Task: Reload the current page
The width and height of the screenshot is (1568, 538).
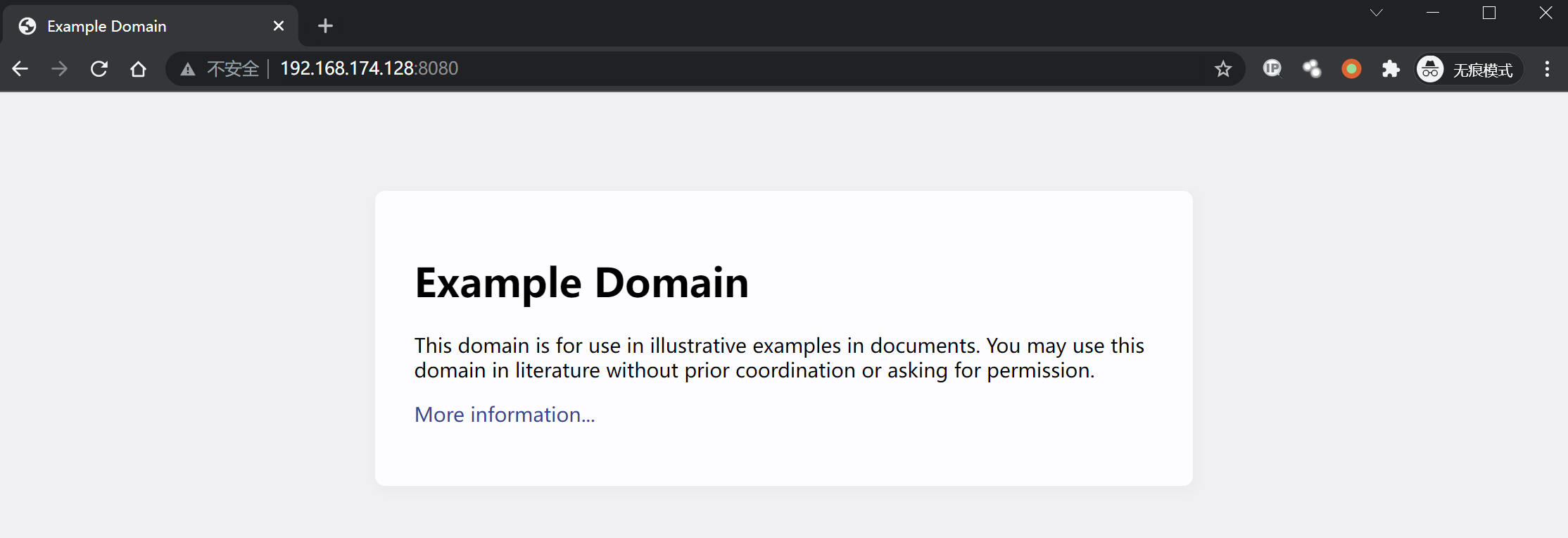Action: click(x=99, y=68)
